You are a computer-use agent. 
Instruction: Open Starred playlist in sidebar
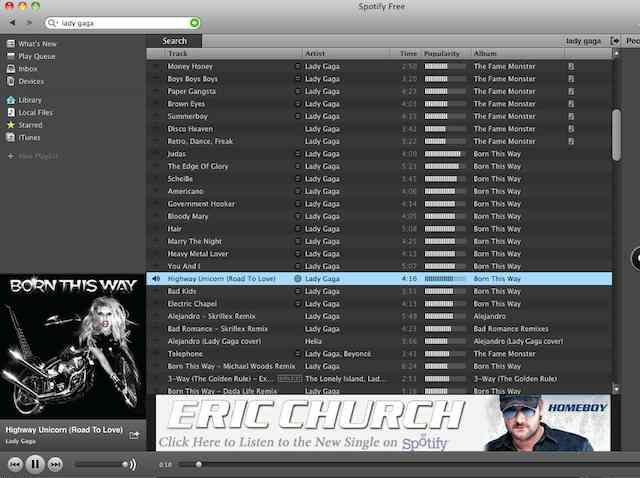point(24,125)
